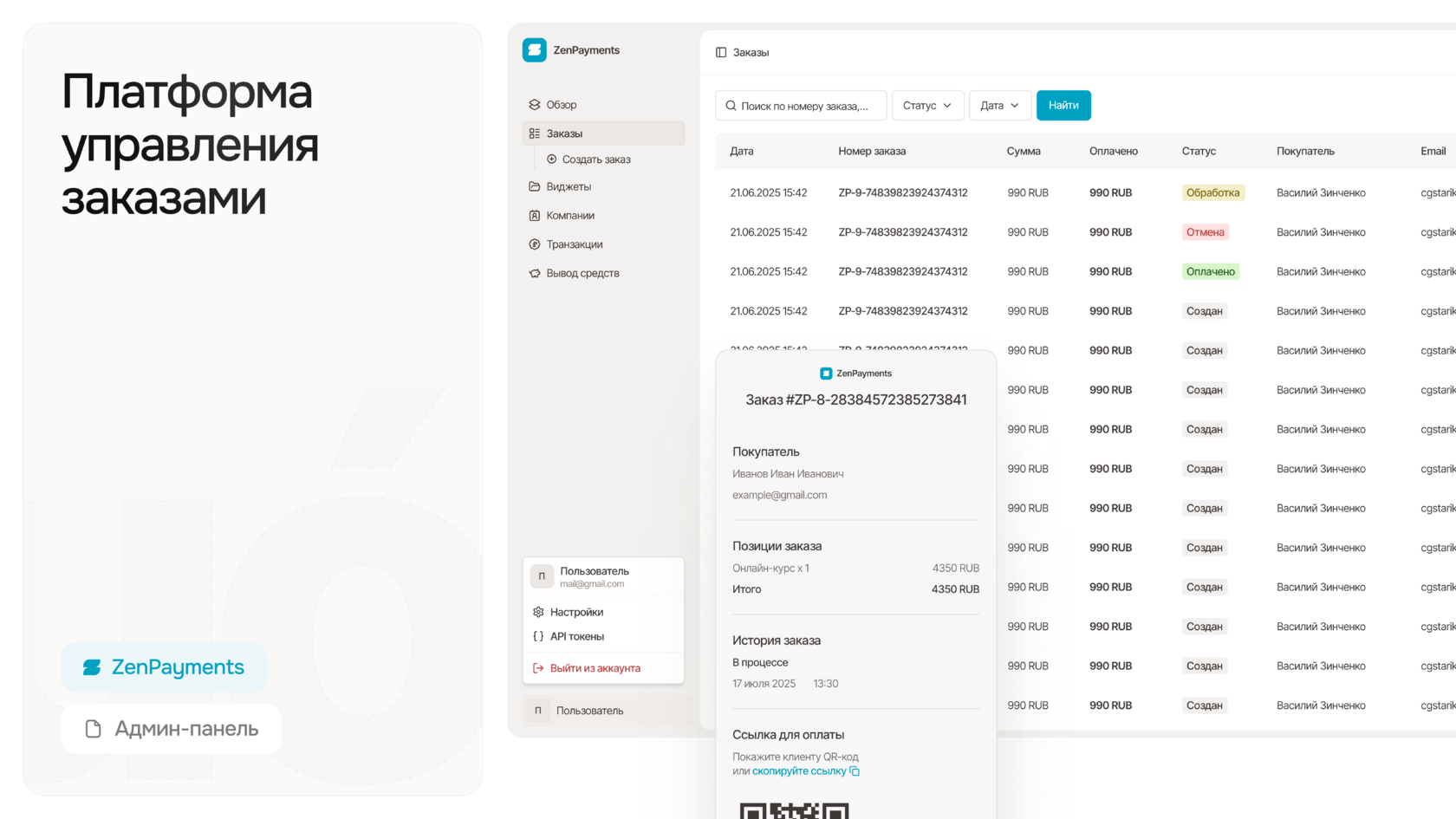Click the Отмена status badge
Screen dimensions: 1456x819
1206,232
